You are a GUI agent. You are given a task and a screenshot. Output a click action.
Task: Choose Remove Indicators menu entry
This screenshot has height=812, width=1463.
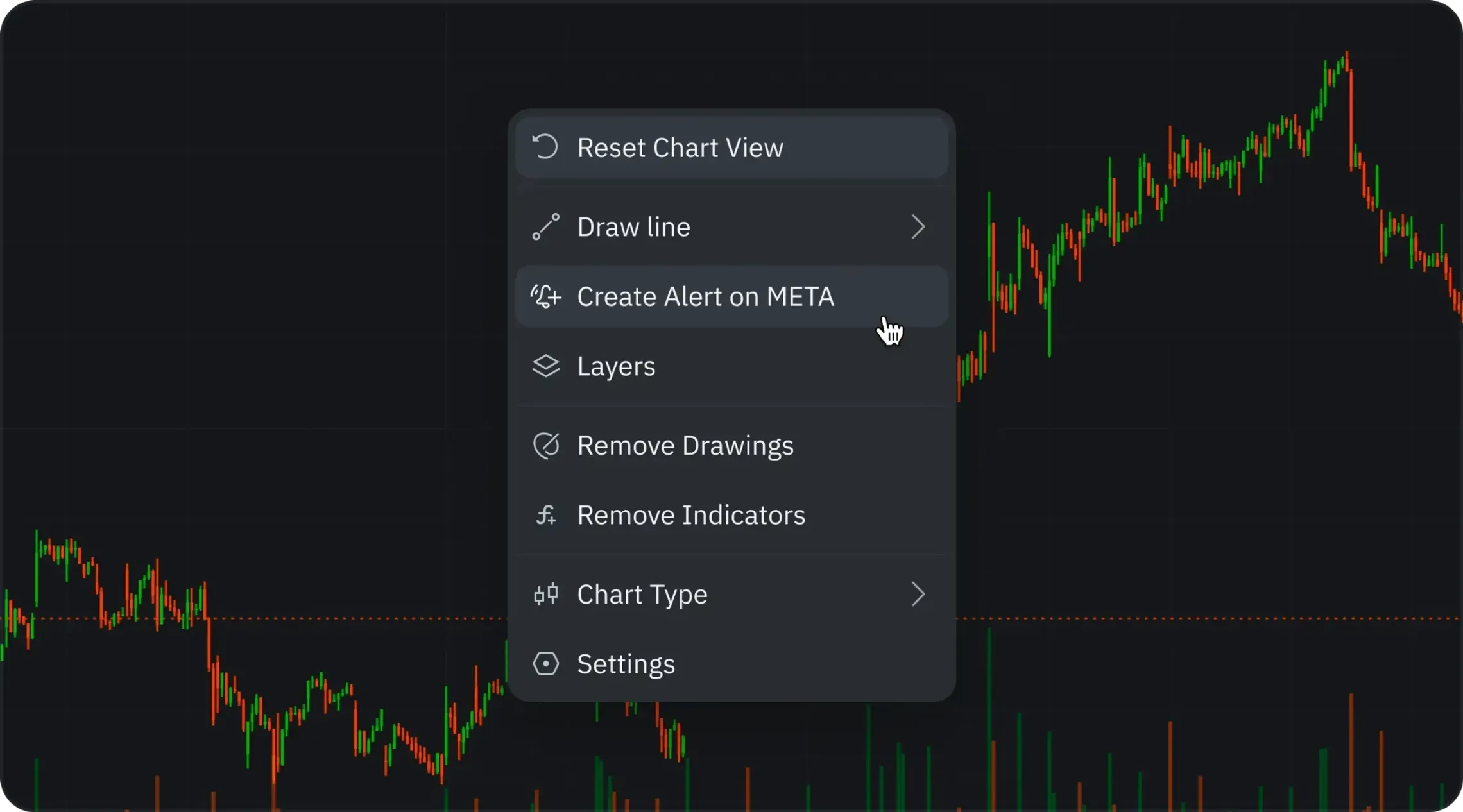(x=690, y=516)
